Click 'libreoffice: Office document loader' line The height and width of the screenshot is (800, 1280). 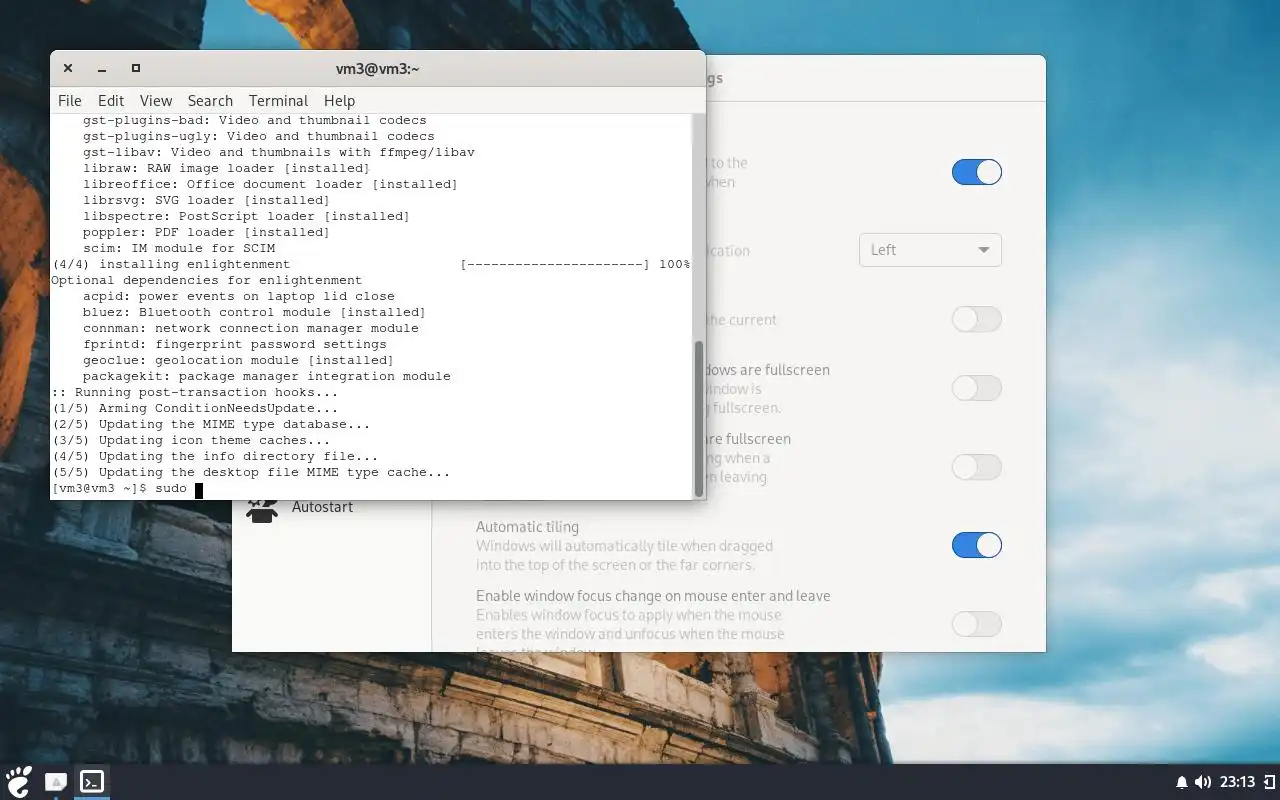[x=271, y=184]
